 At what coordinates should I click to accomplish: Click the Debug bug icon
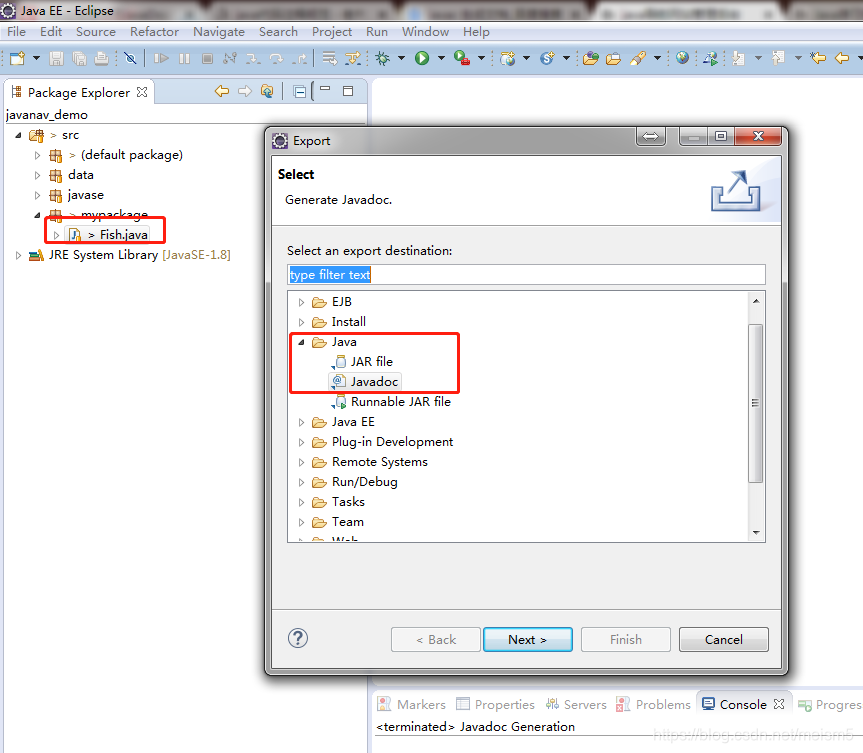tap(383, 58)
